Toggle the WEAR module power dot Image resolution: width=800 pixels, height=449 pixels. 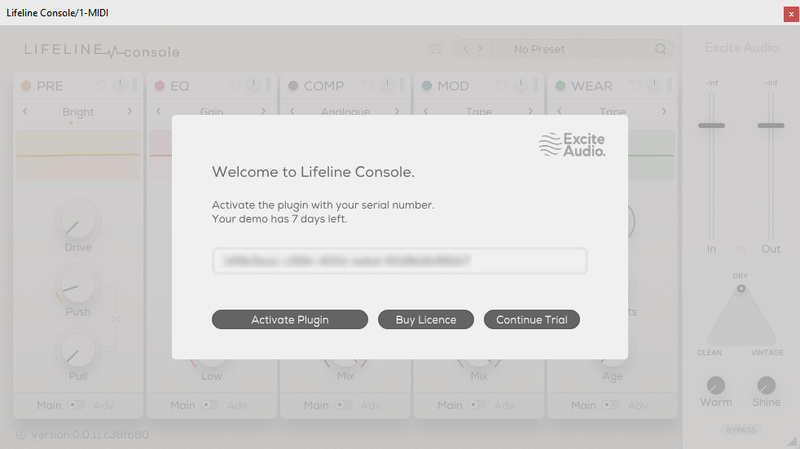[561, 85]
